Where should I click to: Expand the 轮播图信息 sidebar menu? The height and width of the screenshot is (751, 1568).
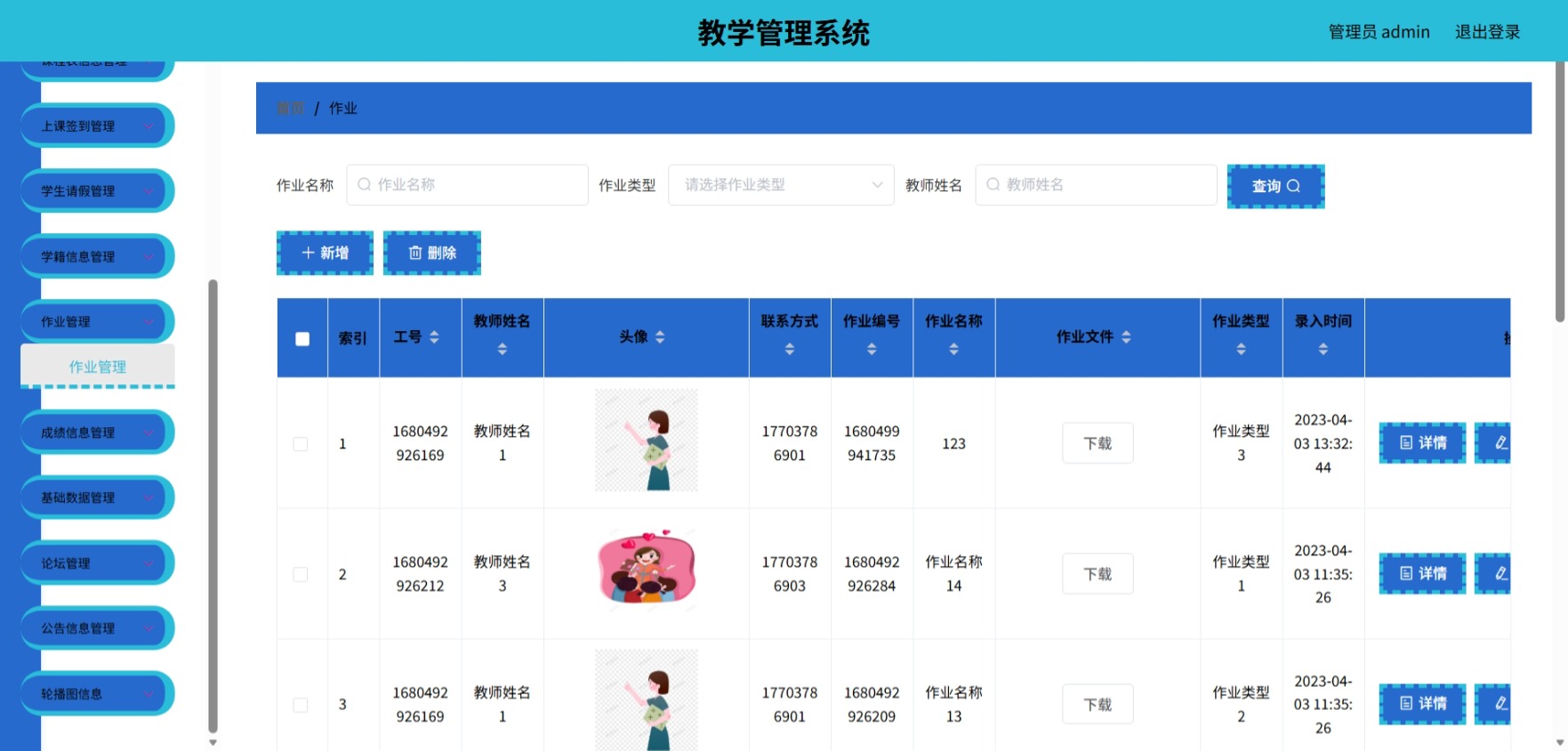coord(97,693)
